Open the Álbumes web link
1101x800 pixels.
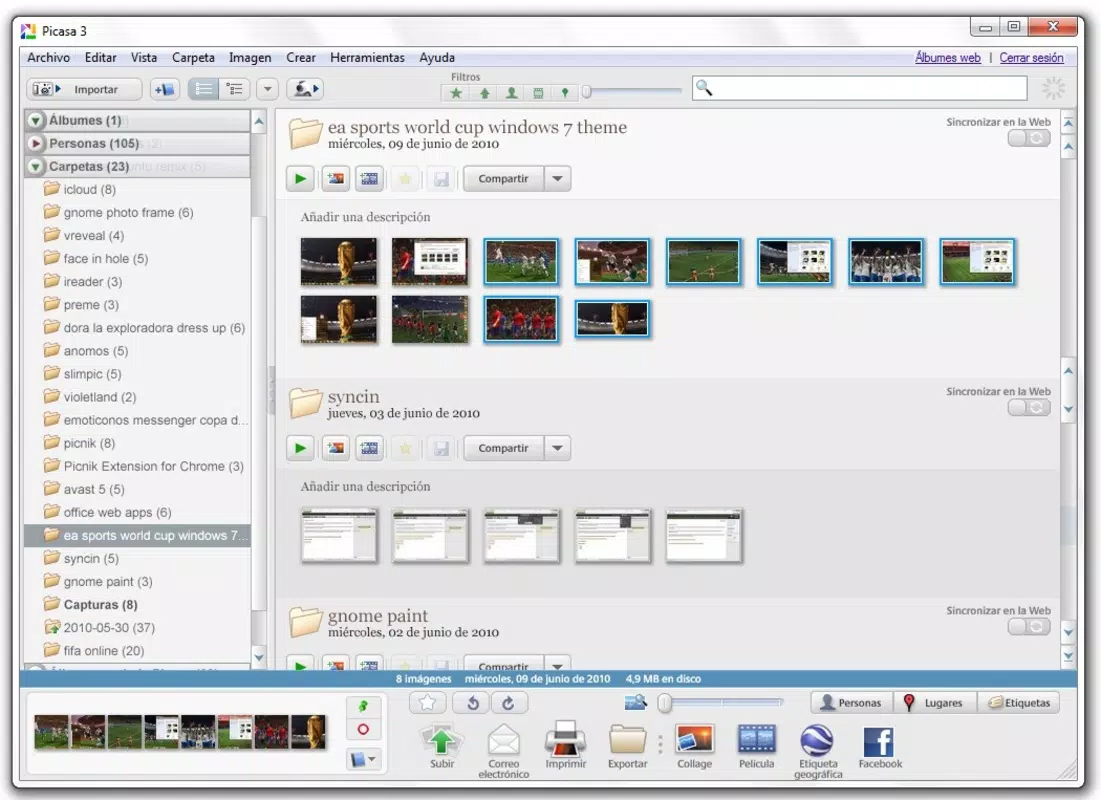click(948, 58)
